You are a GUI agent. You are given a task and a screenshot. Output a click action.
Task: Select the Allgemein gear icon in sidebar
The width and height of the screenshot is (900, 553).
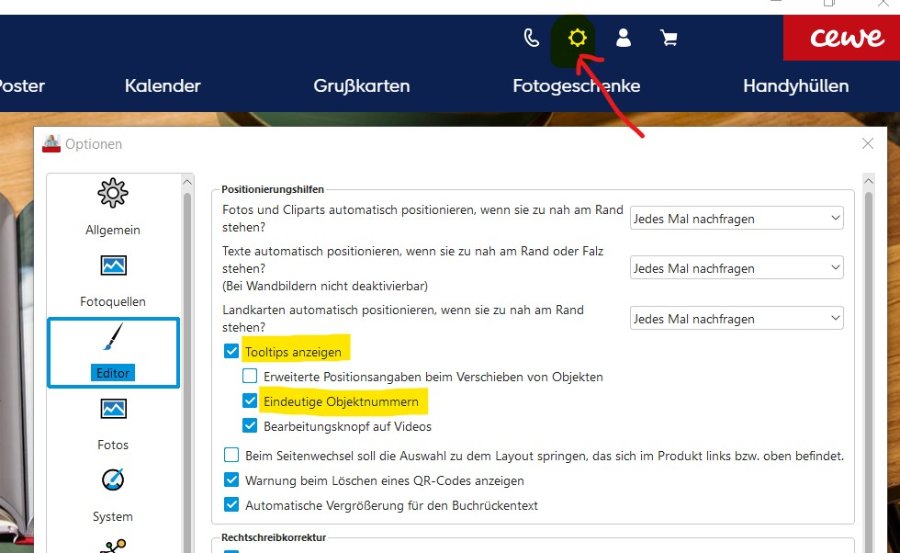tap(112, 193)
